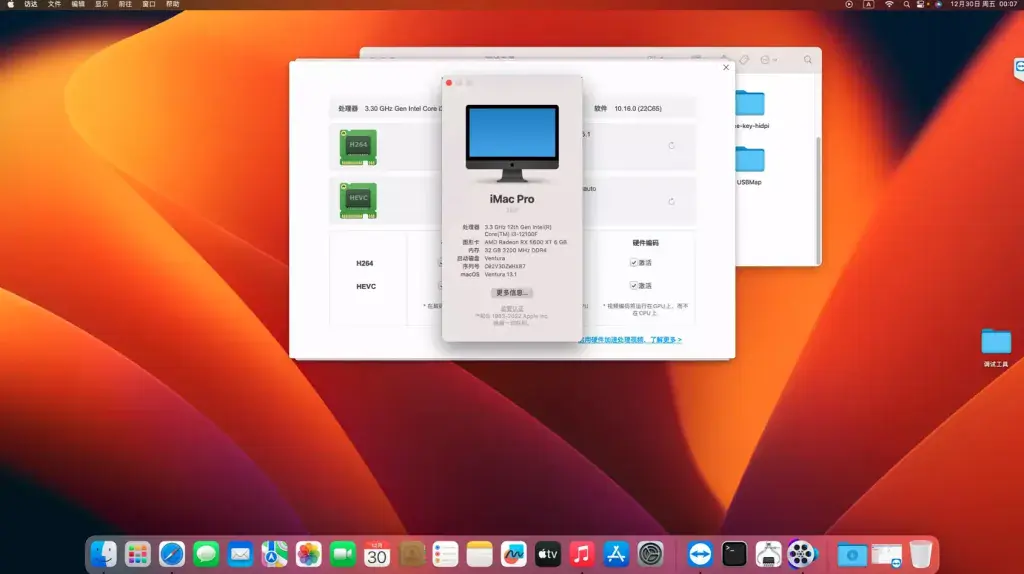Open the 显示 menu

(x=101, y=4)
